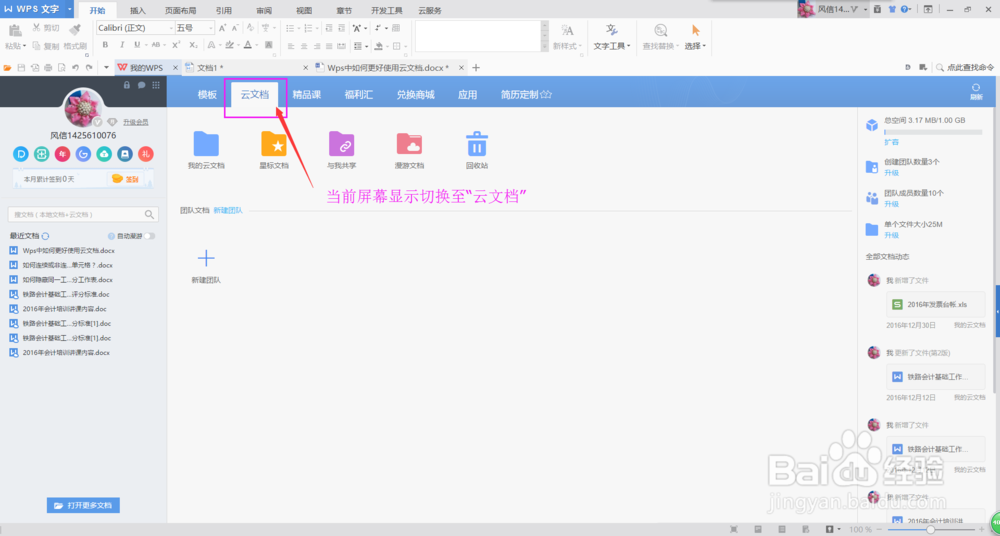1000x536 pixels.
Task: Click the print icon in quick toolbar
Action: tap(48, 68)
